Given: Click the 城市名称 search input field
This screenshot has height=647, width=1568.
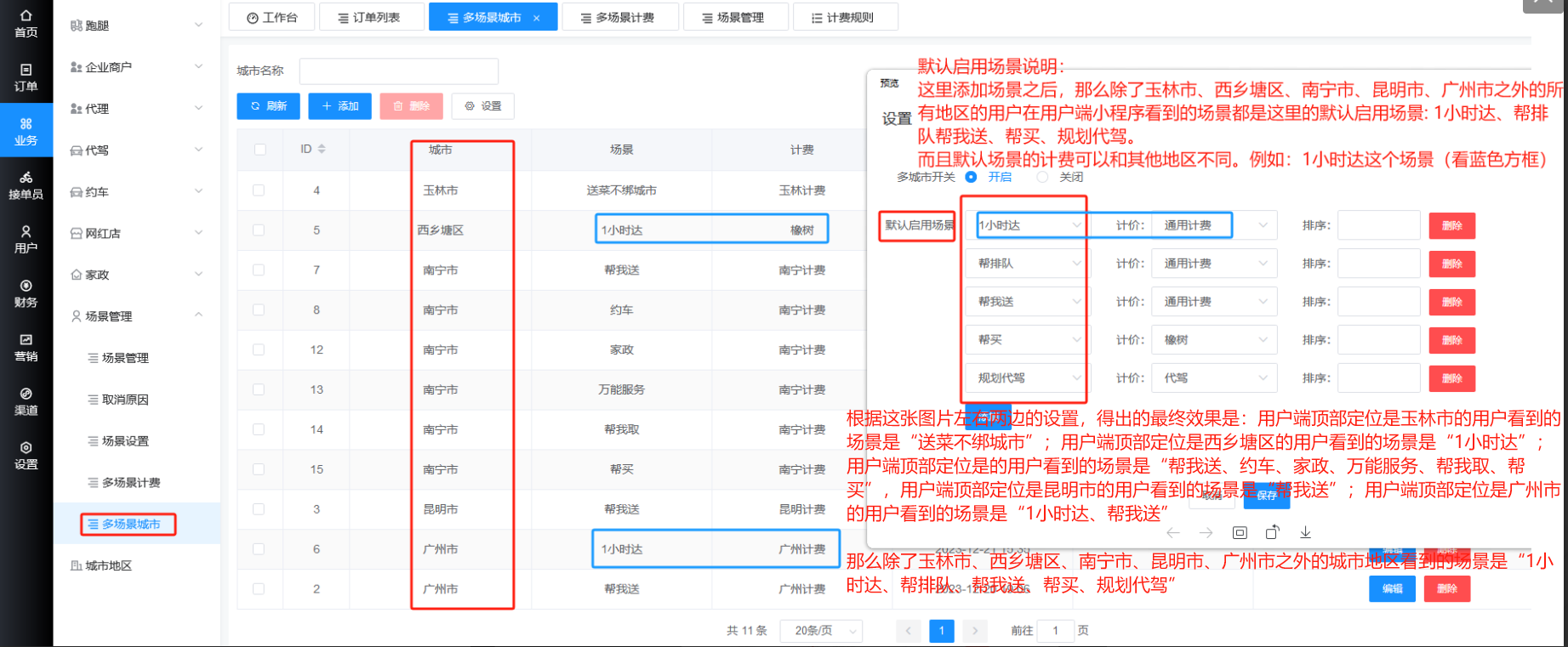Looking at the screenshot, I should click(x=399, y=71).
